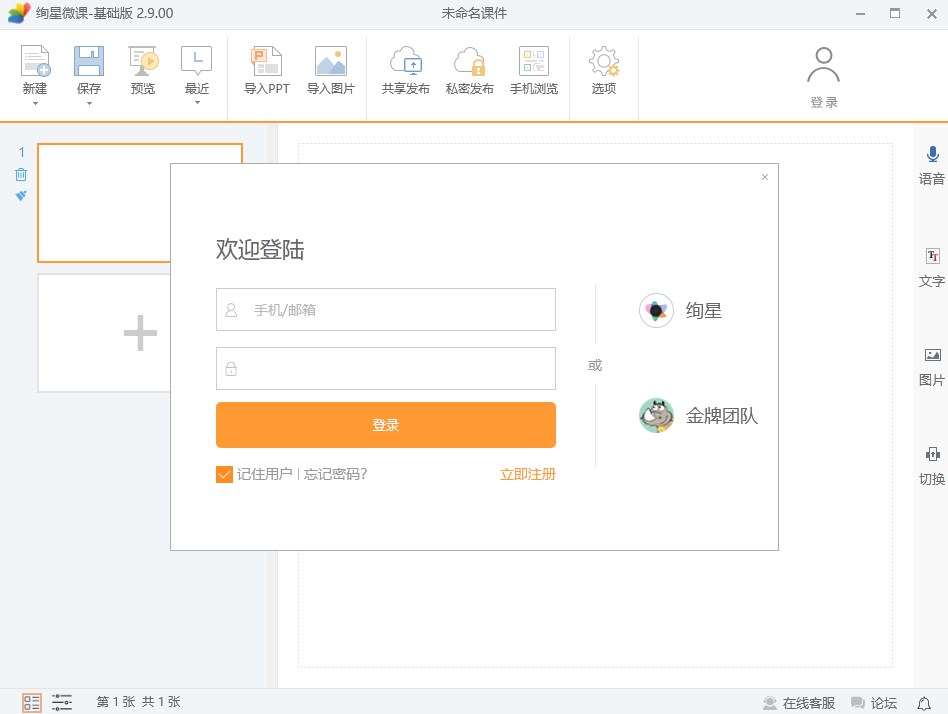The image size is (948, 714).
Task: Open 在线客服 online support
Action: (799, 703)
